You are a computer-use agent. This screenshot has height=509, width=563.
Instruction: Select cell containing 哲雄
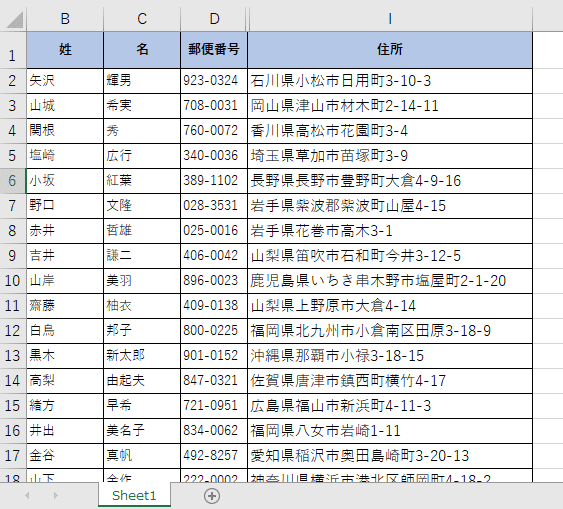(x=142, y=231)
